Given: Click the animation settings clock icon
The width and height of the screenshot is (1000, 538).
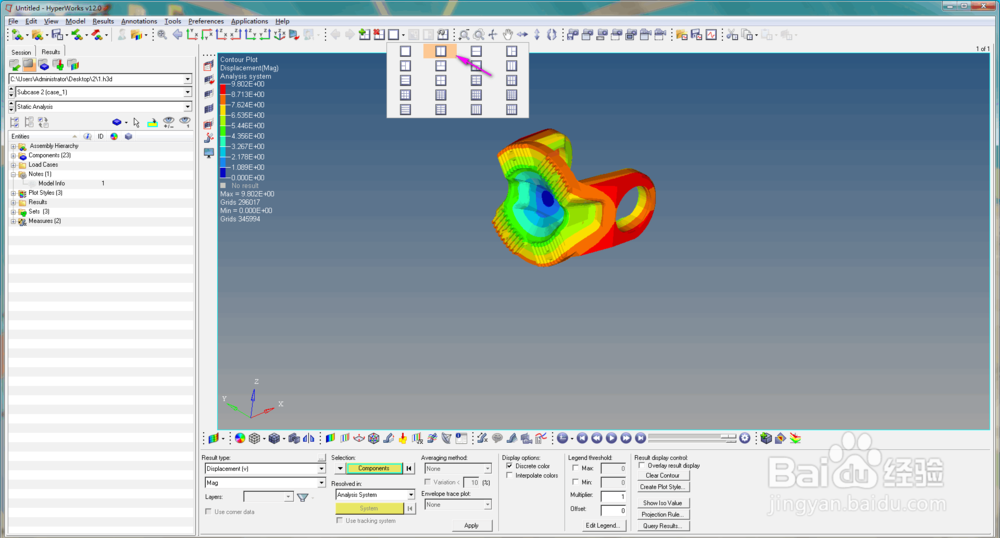Looking at the screenshot, I should point(744,439).
